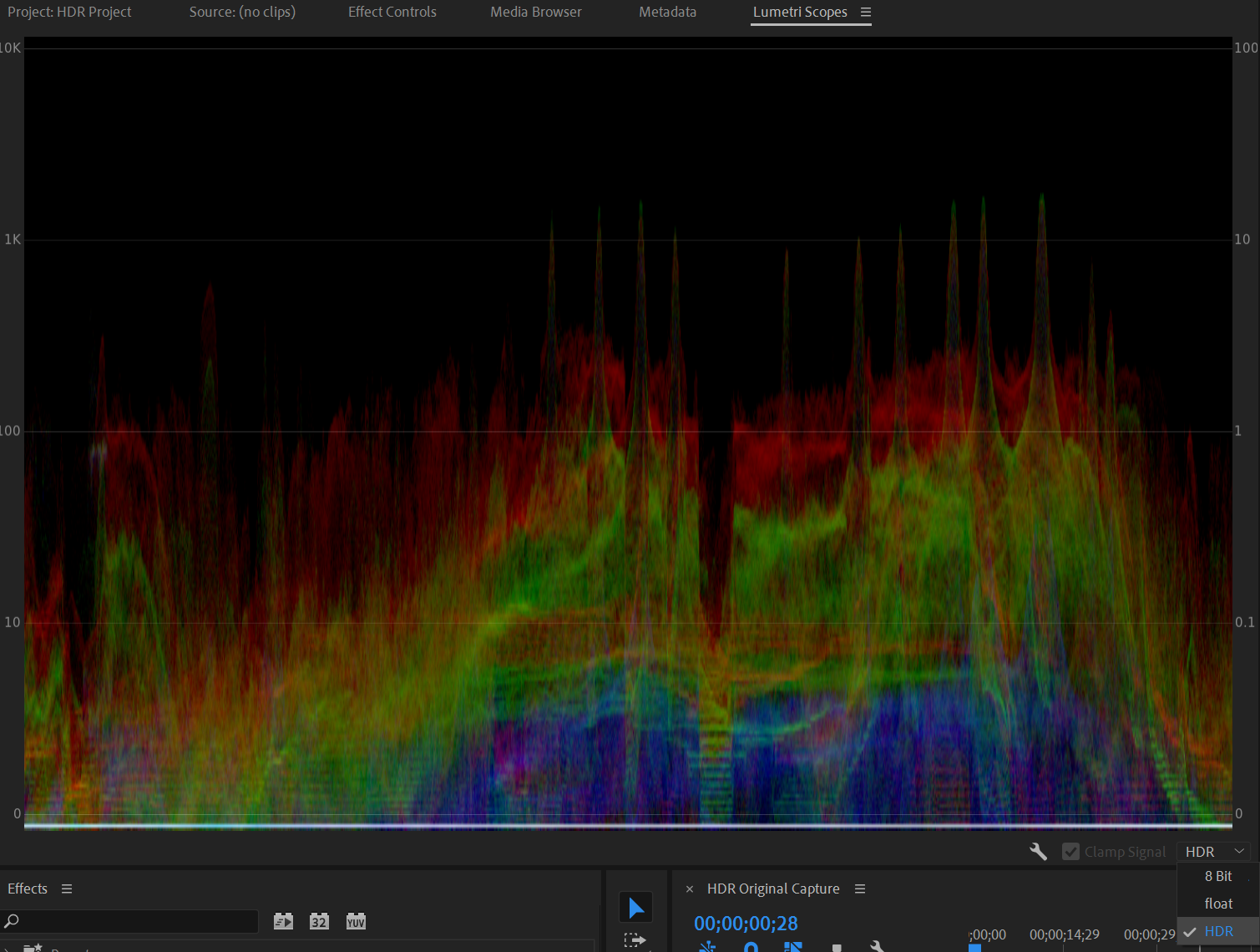Switch to the Media Browser tab
The width and height of the screenshot is (1260, 952).
[535, 12]
